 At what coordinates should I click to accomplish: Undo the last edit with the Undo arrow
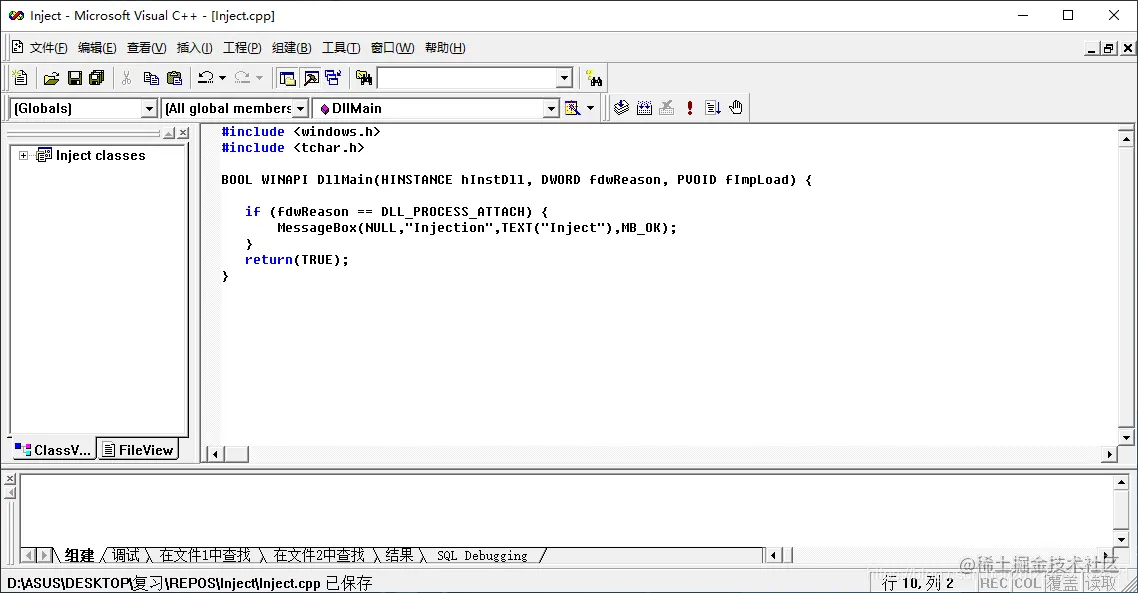[x=205, y=78]
